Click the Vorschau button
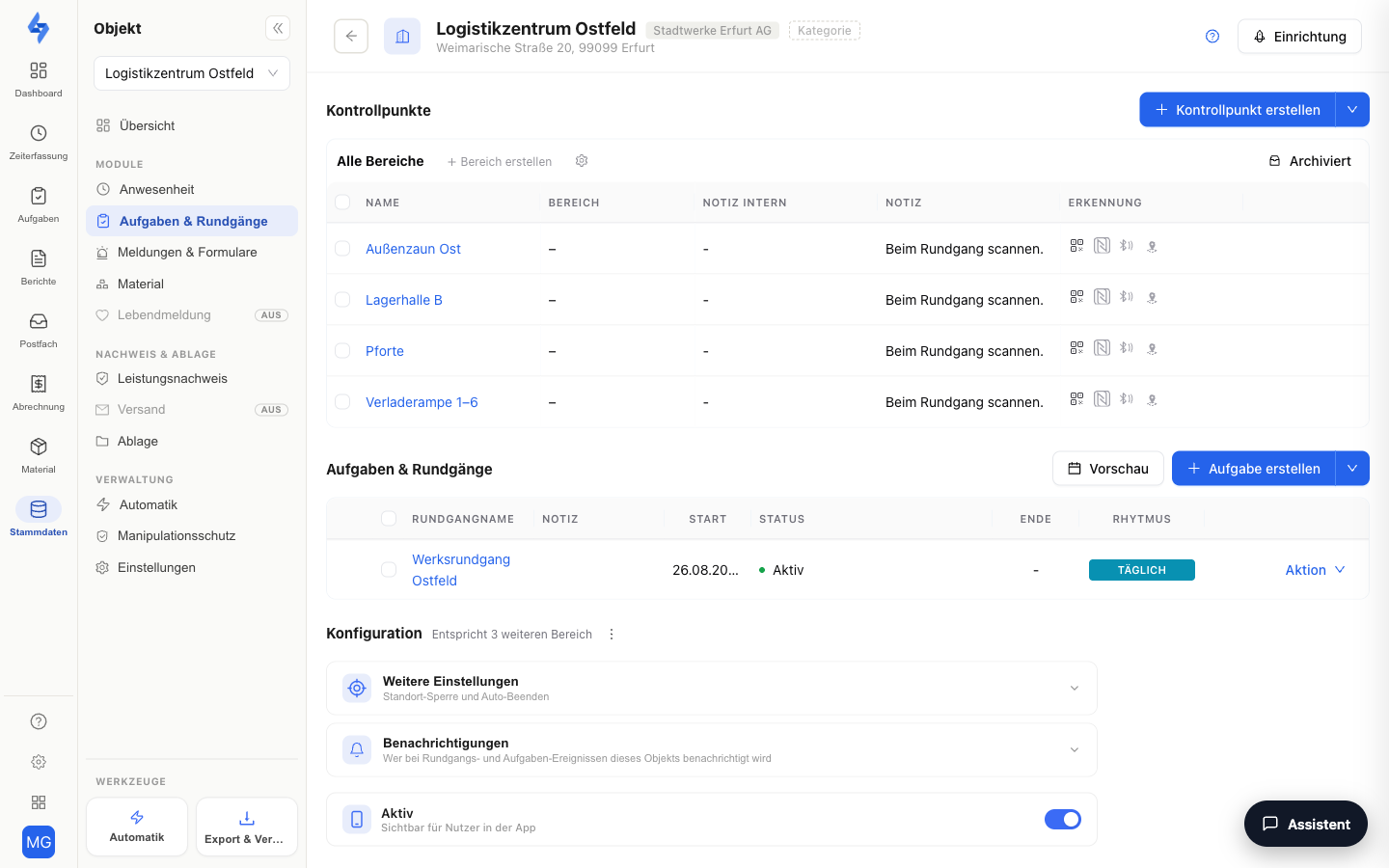The image size is (1389, 868). tap(1108, 469)
